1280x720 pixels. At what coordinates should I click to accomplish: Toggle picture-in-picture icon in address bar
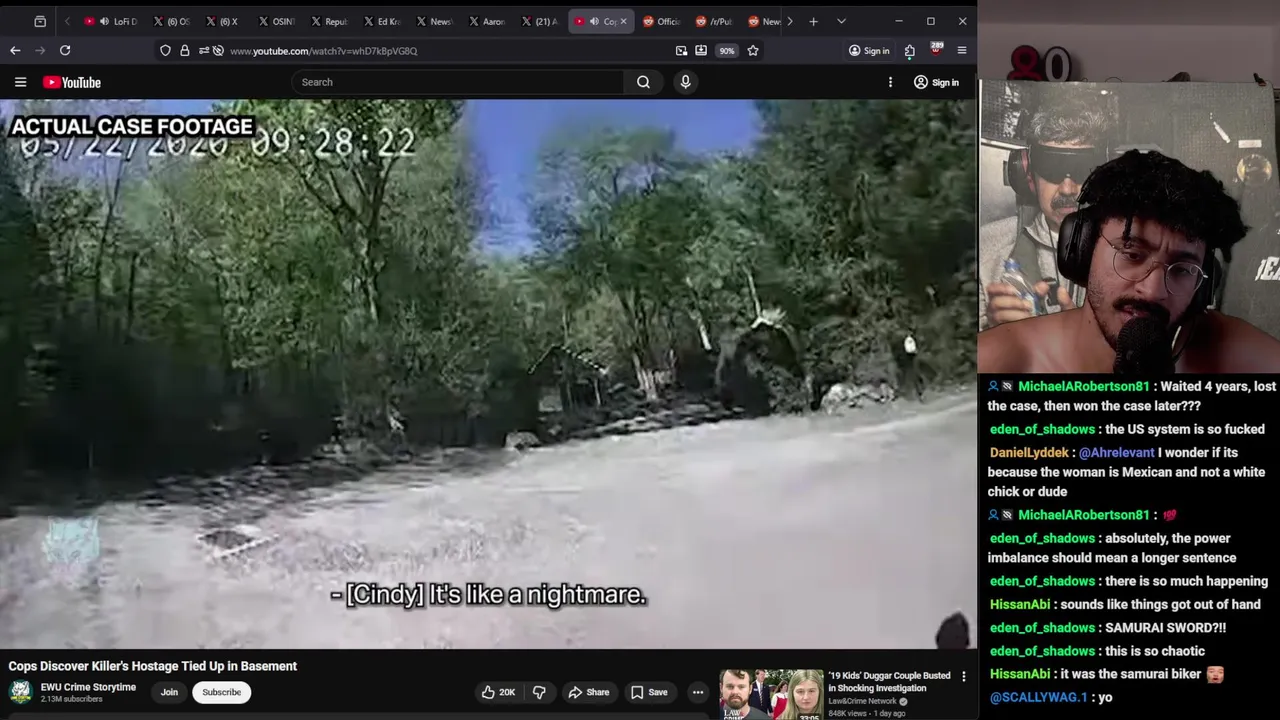pyautogui.click(x=682, y=50)
